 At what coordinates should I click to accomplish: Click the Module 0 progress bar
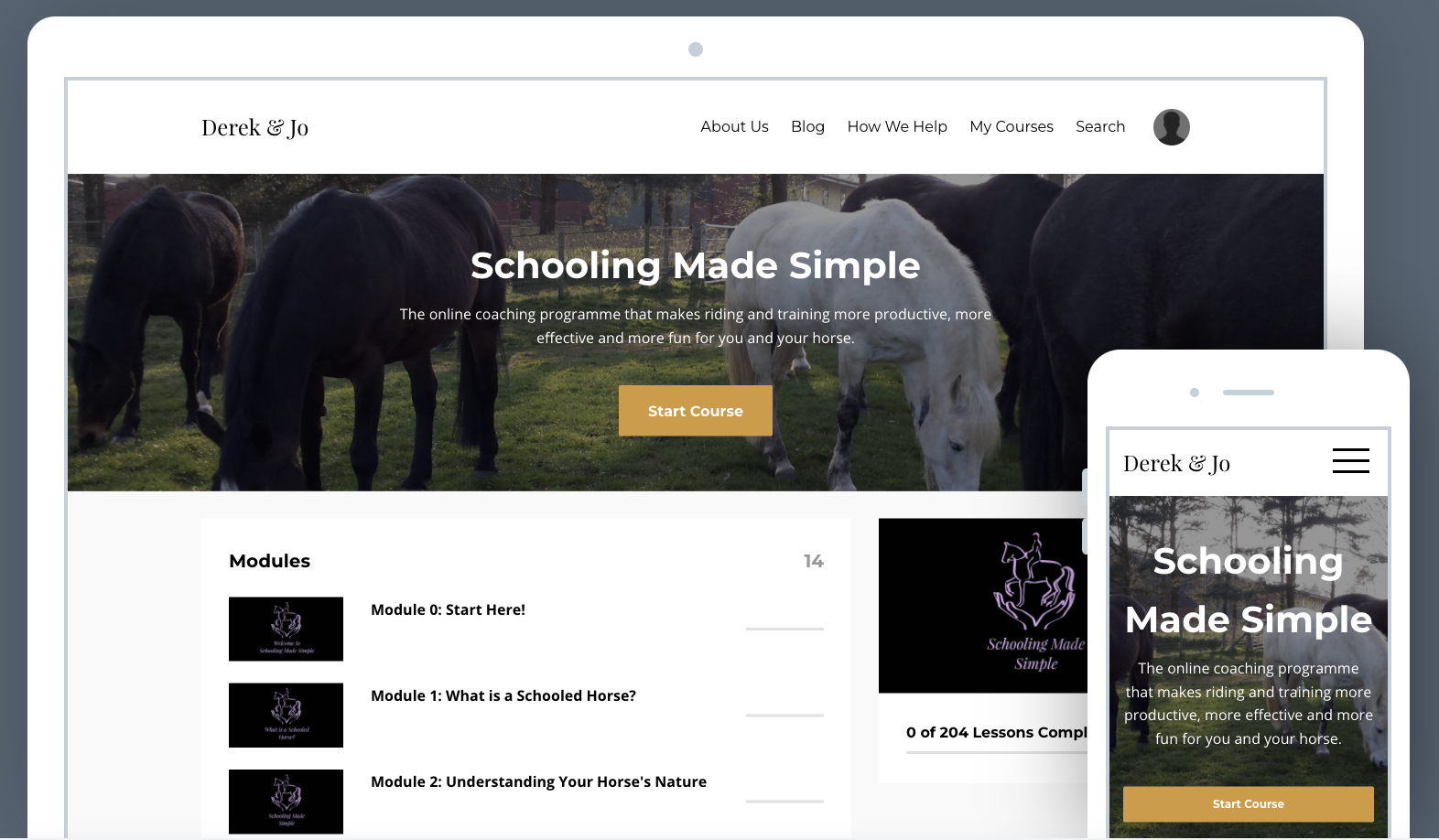point(784,629)
